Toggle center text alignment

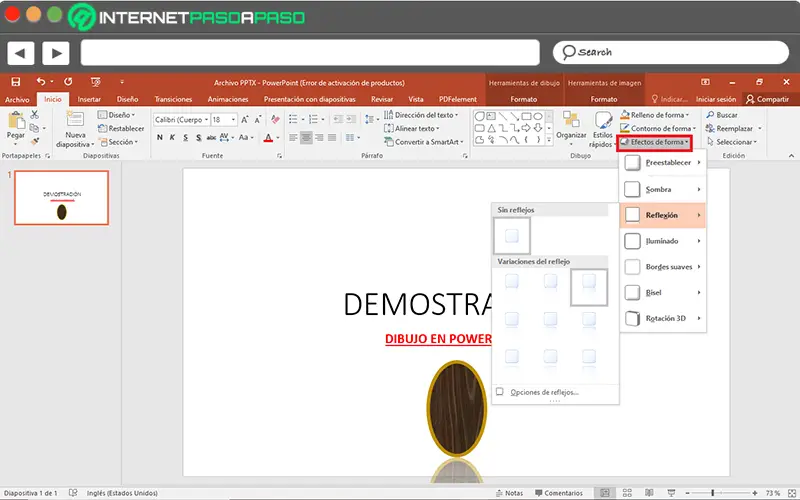[307, 138]
